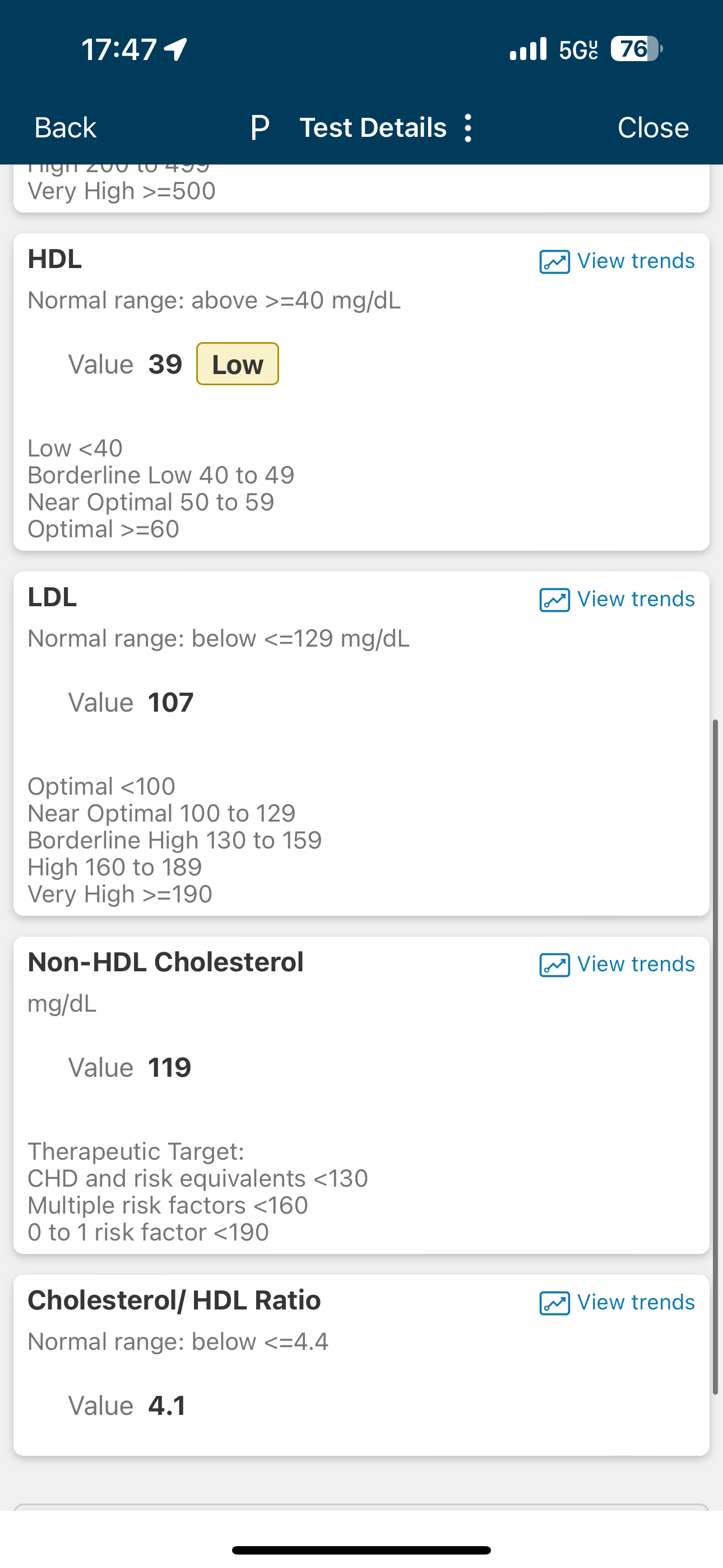The image size is (723, 1568).
Task: Go Back to previous screen
Action: click(x=65, y=128)
